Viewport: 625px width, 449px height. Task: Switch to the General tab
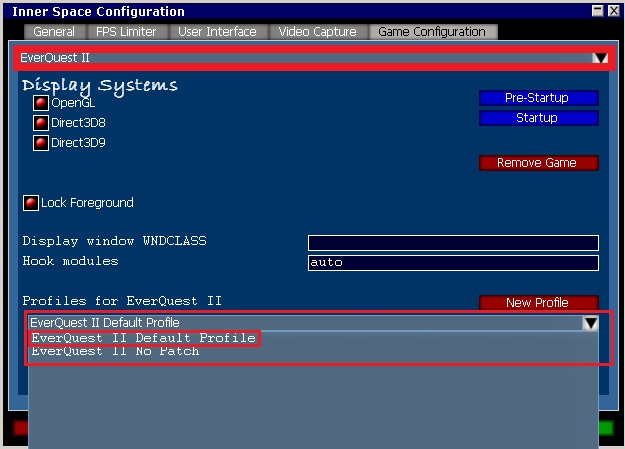coord(55,32)
